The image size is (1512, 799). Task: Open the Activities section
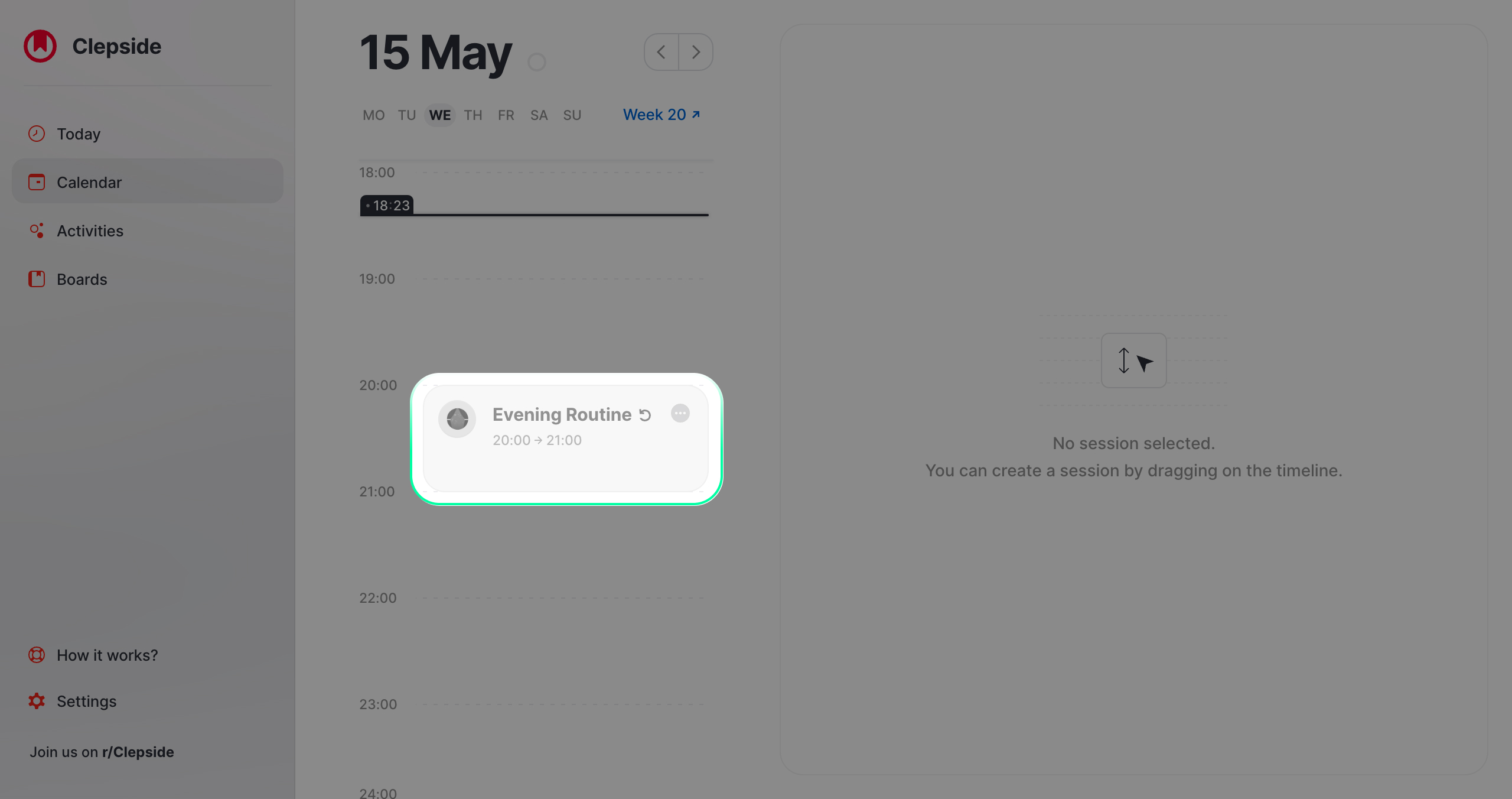click(x=90, y=231)
